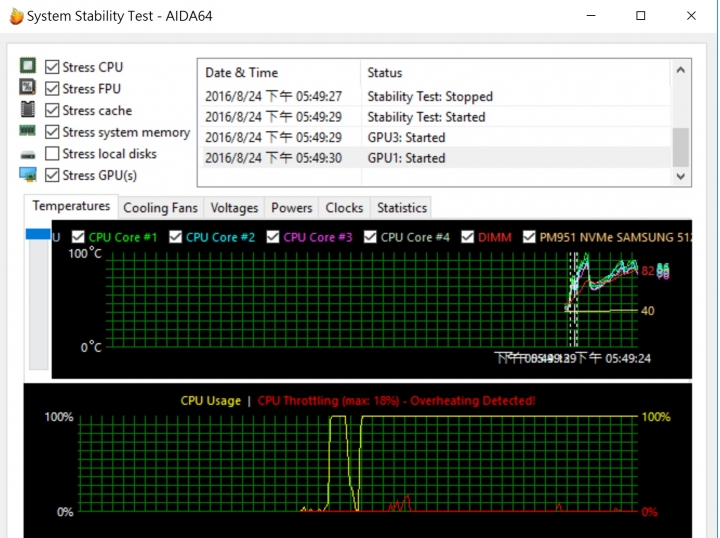The height and width of the screenshot is (538, 720).
Task: Toggle the Stress GPU(s) checkbox
Action: click(52, 175)
